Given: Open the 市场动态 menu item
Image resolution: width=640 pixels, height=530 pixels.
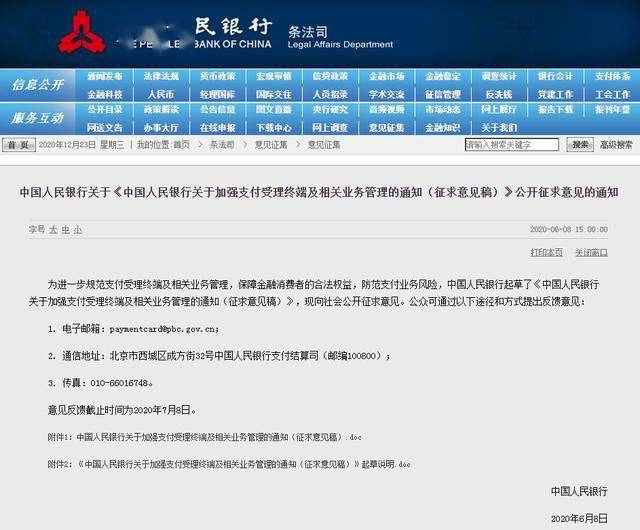Looking at the screenshot, I should point(443,109).
